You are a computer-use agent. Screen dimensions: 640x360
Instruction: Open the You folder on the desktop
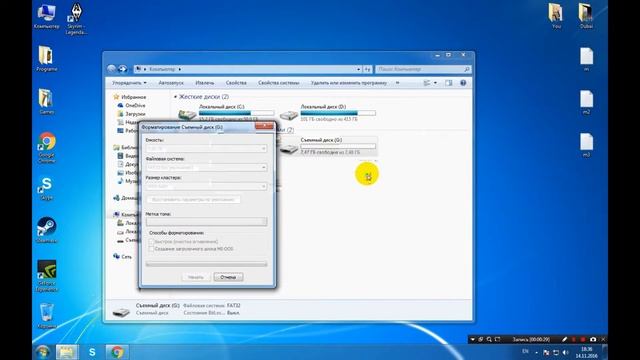pos(556,16)
